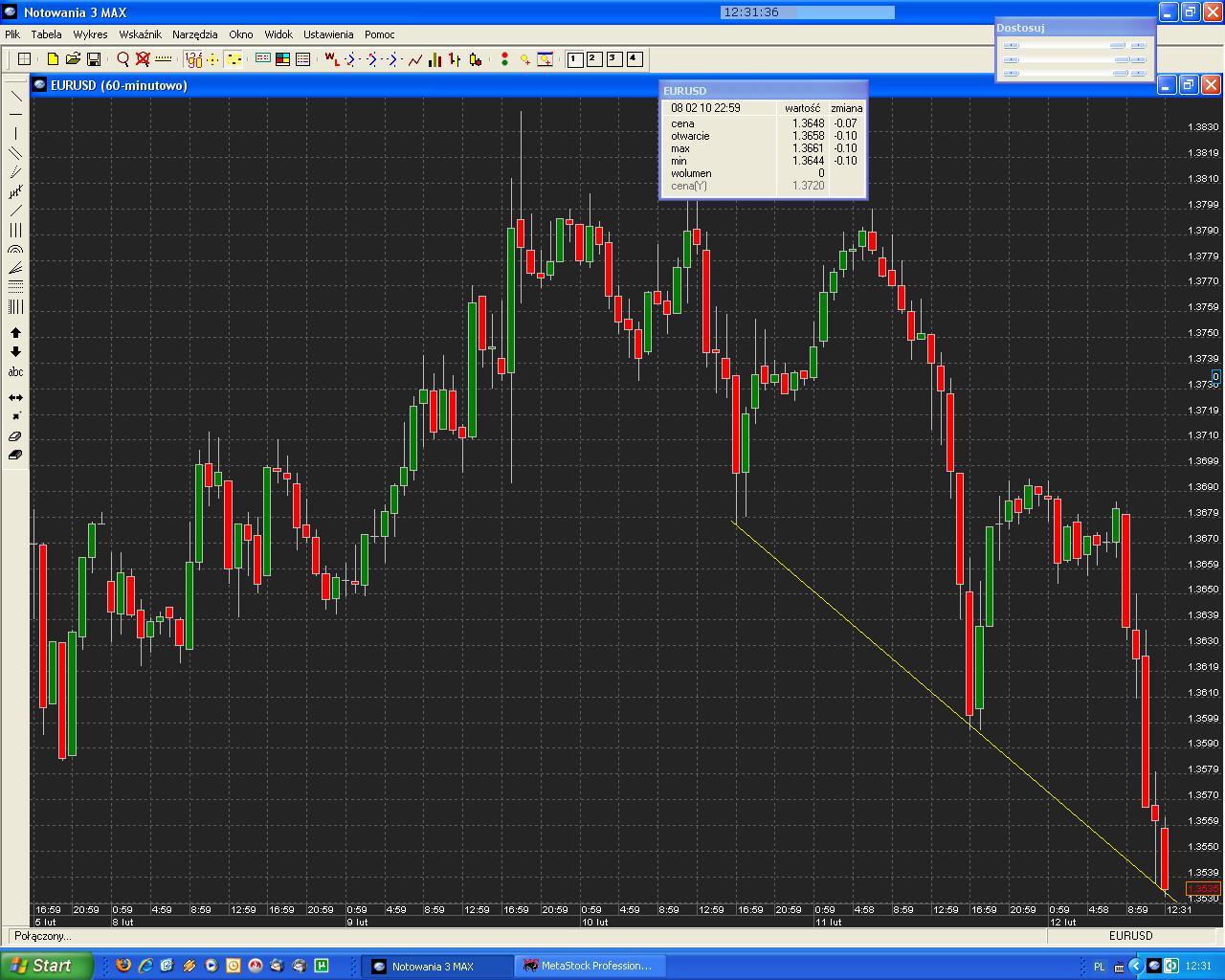The image size is (1225, 980).
Task: Switch to bar chart style icon
Action: tap(435, 59)
